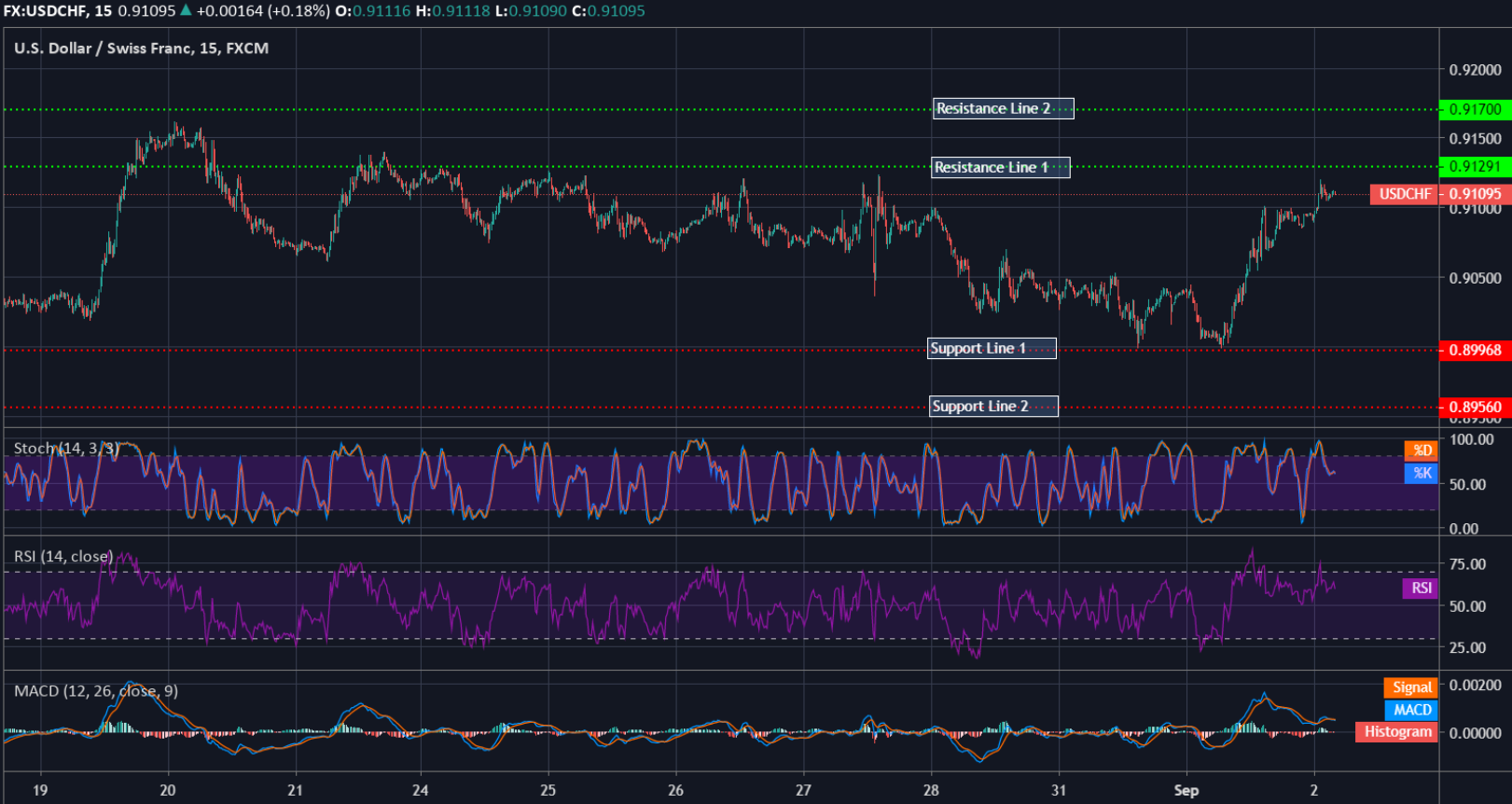Image resolution: width=1512 pixels, height=804 pixels.
Task: Click the orange %D stochastic tag
Action: 1422,451
